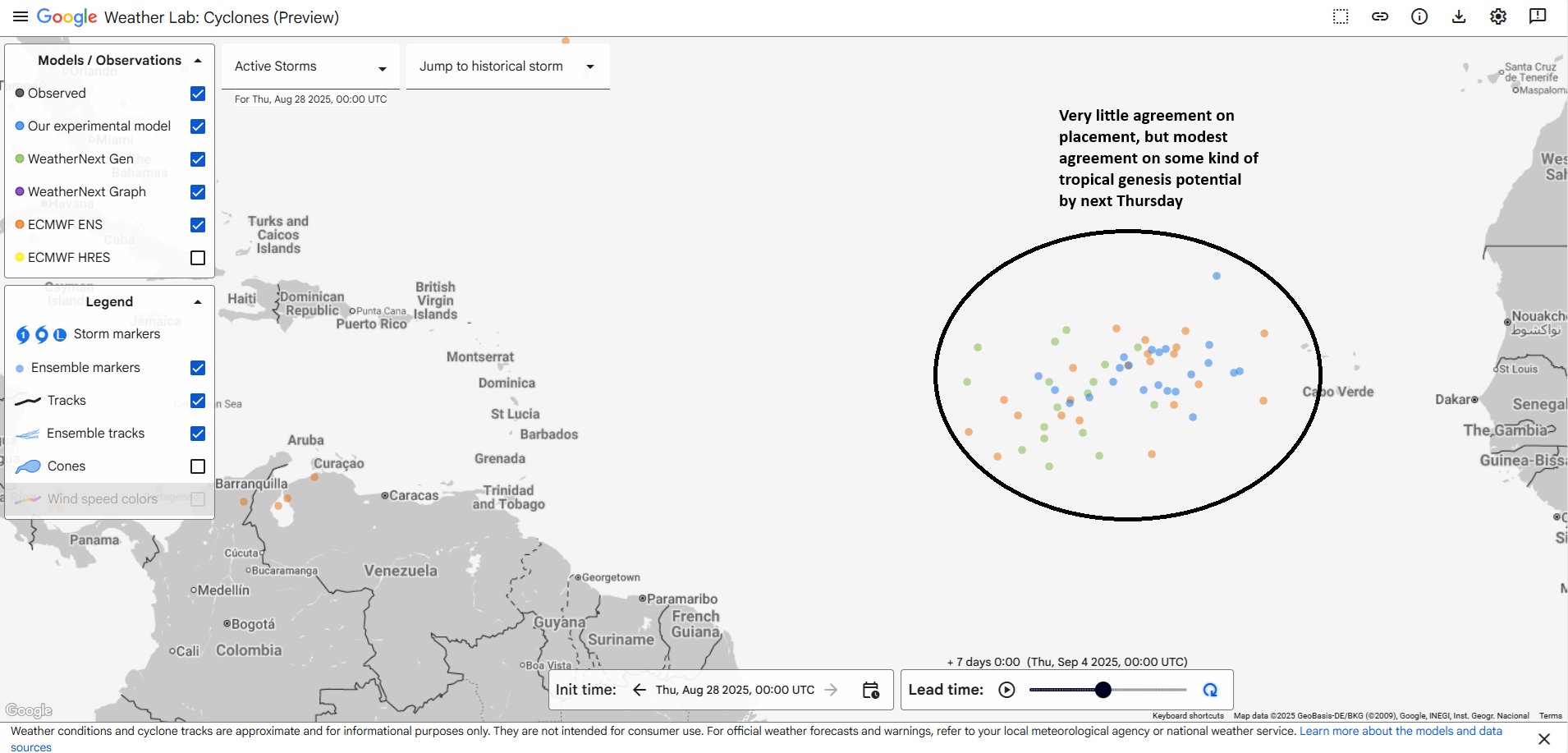The height and width of the screenshot is (753, 1568).
Task: Click the Google map logo bottom-left
Action: (x=29, y=710)
